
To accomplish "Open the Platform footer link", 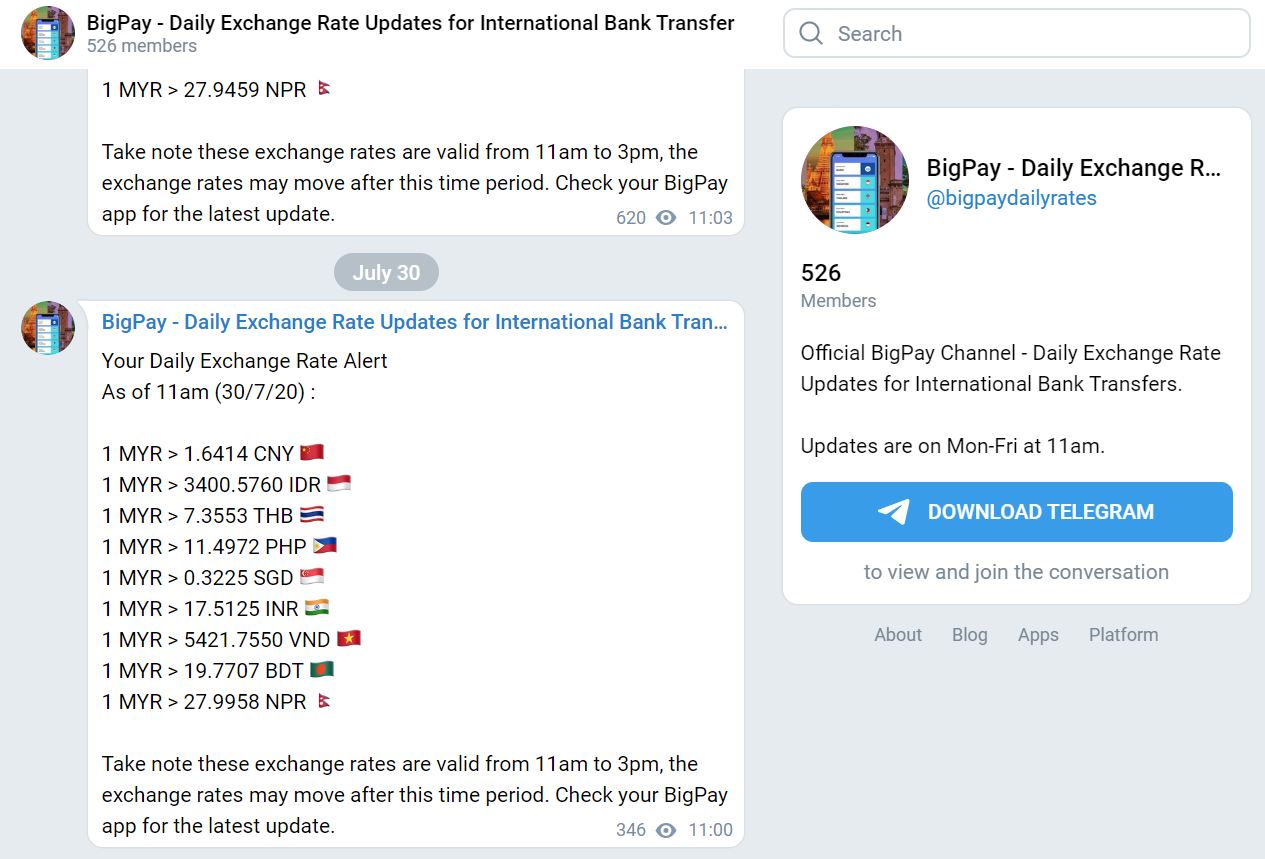I will pyautogui.click(x=1124, y=635).
